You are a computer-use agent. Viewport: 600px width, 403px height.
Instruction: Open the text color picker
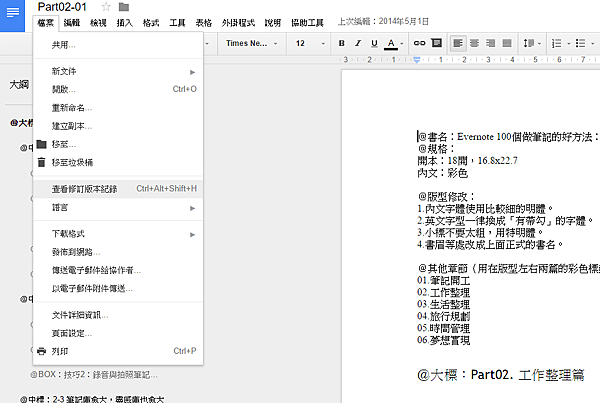pyautogui.click(x=393, y=43)
